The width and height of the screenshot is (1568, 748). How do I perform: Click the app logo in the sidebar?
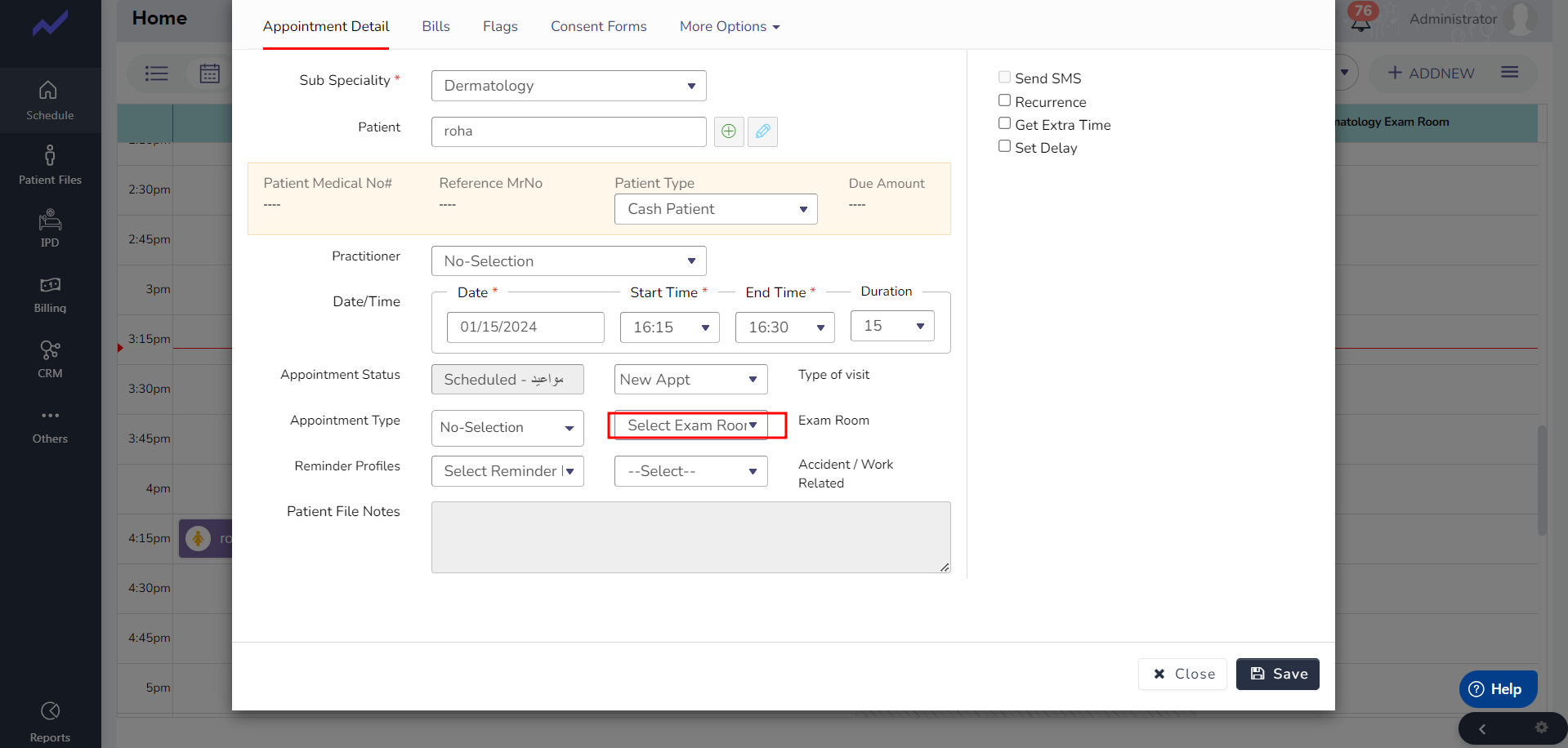point(50,23)
